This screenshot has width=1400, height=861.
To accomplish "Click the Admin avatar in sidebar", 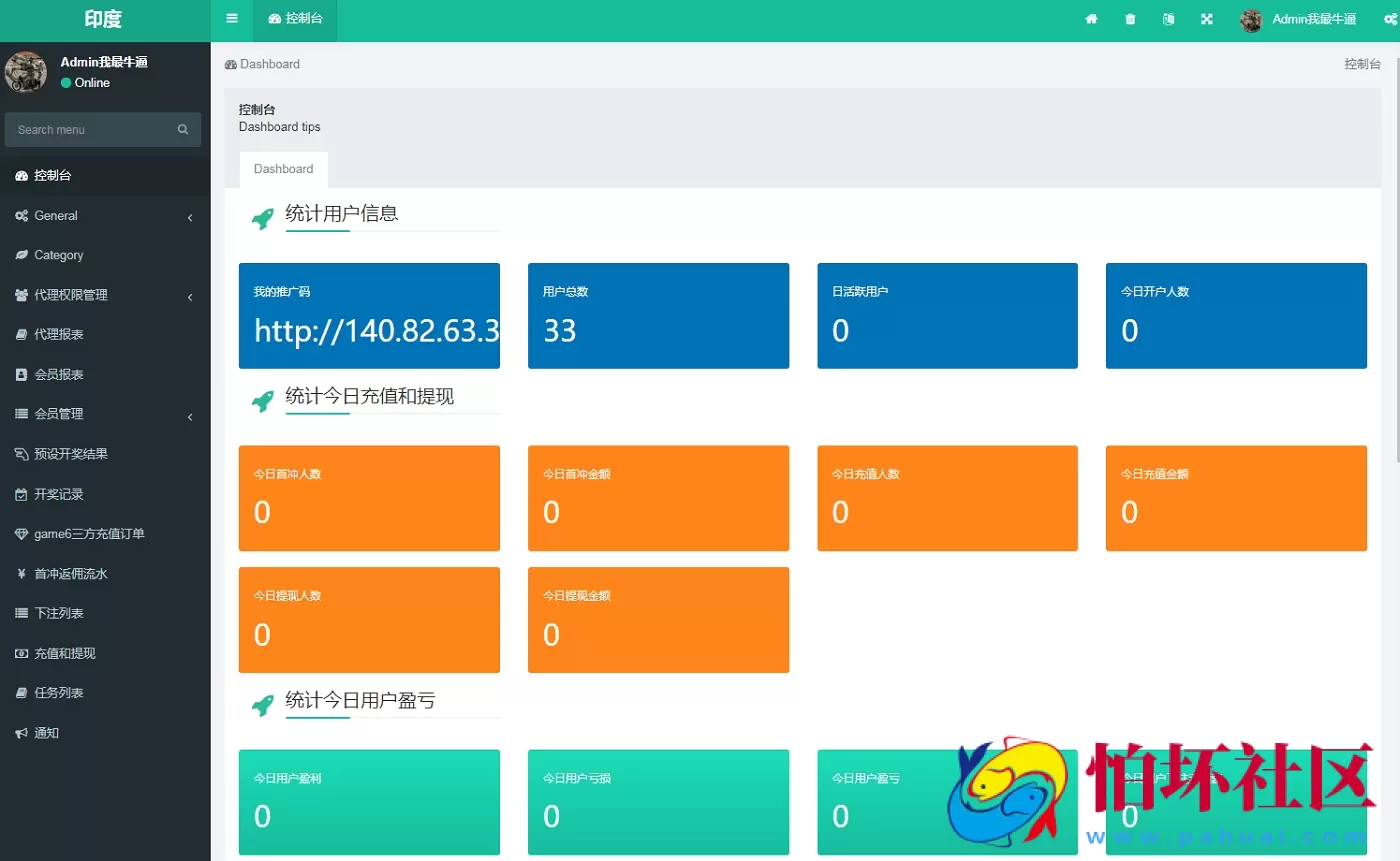I will click(x=26, y=72).
